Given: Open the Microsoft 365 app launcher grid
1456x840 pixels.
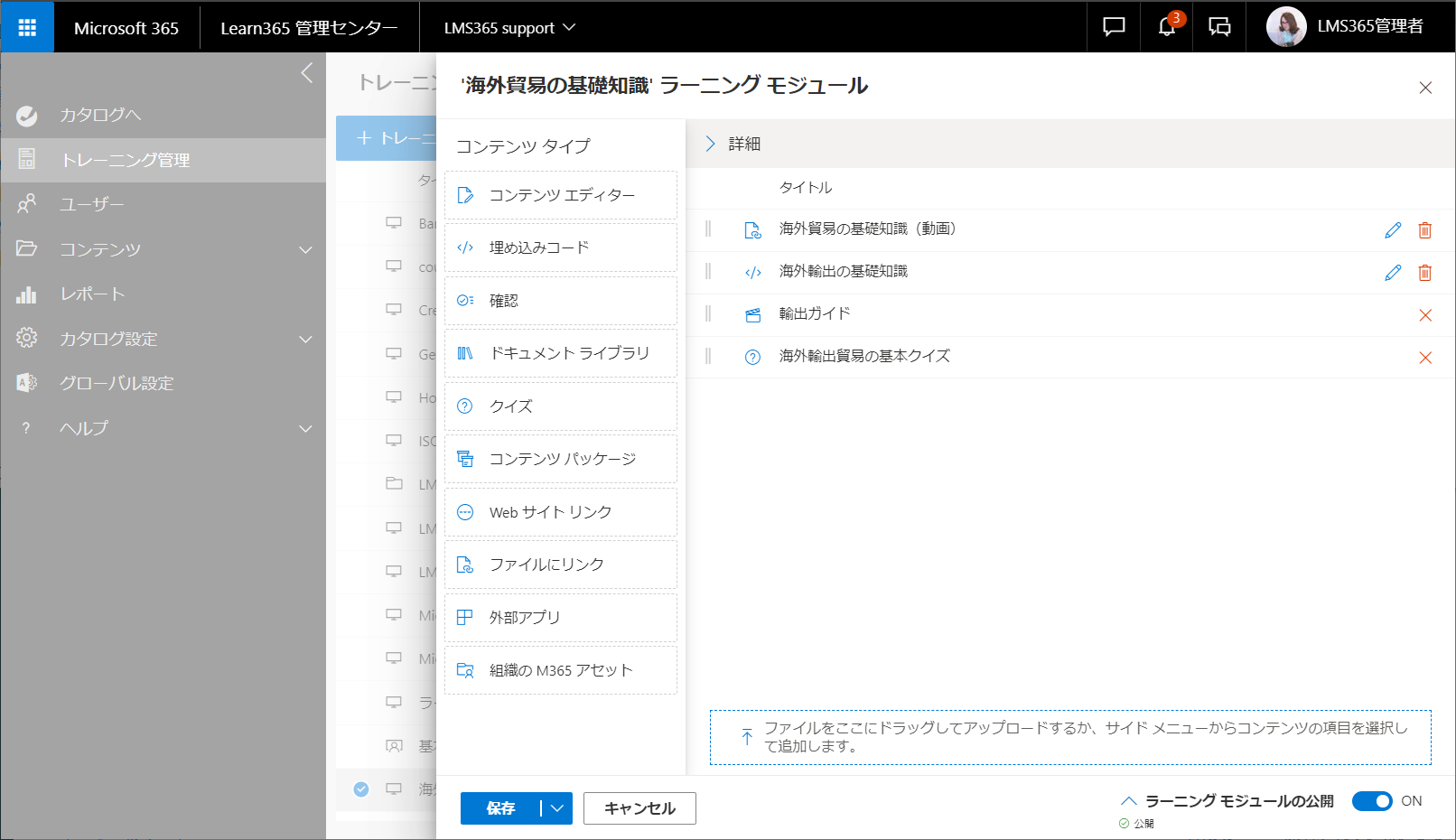Looking at the screenshot, I should click(27, 27).
